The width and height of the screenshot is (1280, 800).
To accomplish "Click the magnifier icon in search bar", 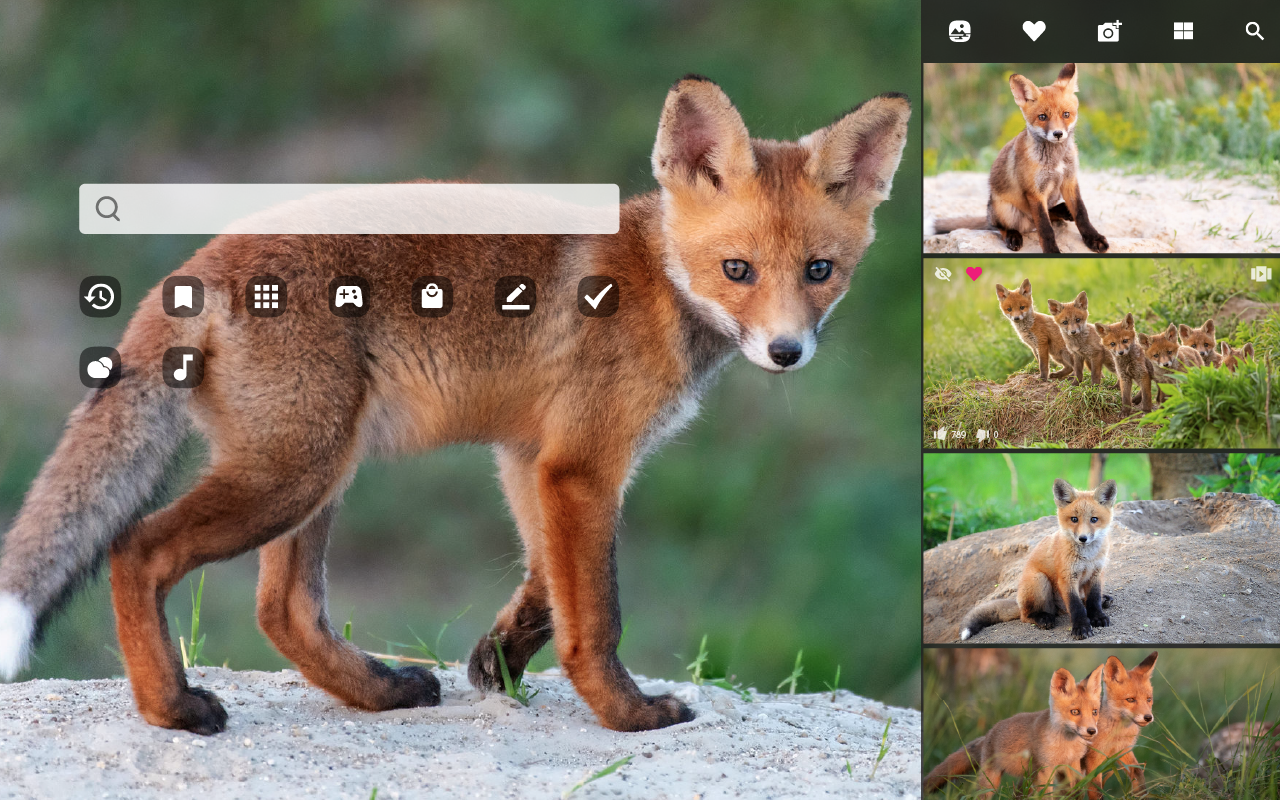I will point(108,209).
